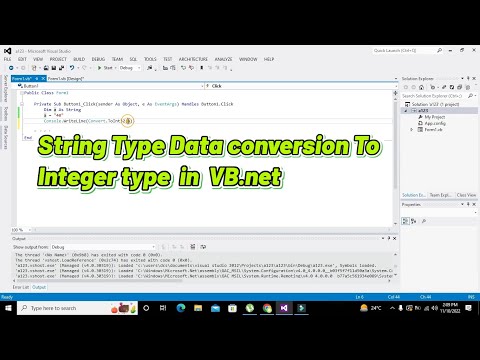
Task: Collapse the a123 project node
Action: [x=406, y=111]
